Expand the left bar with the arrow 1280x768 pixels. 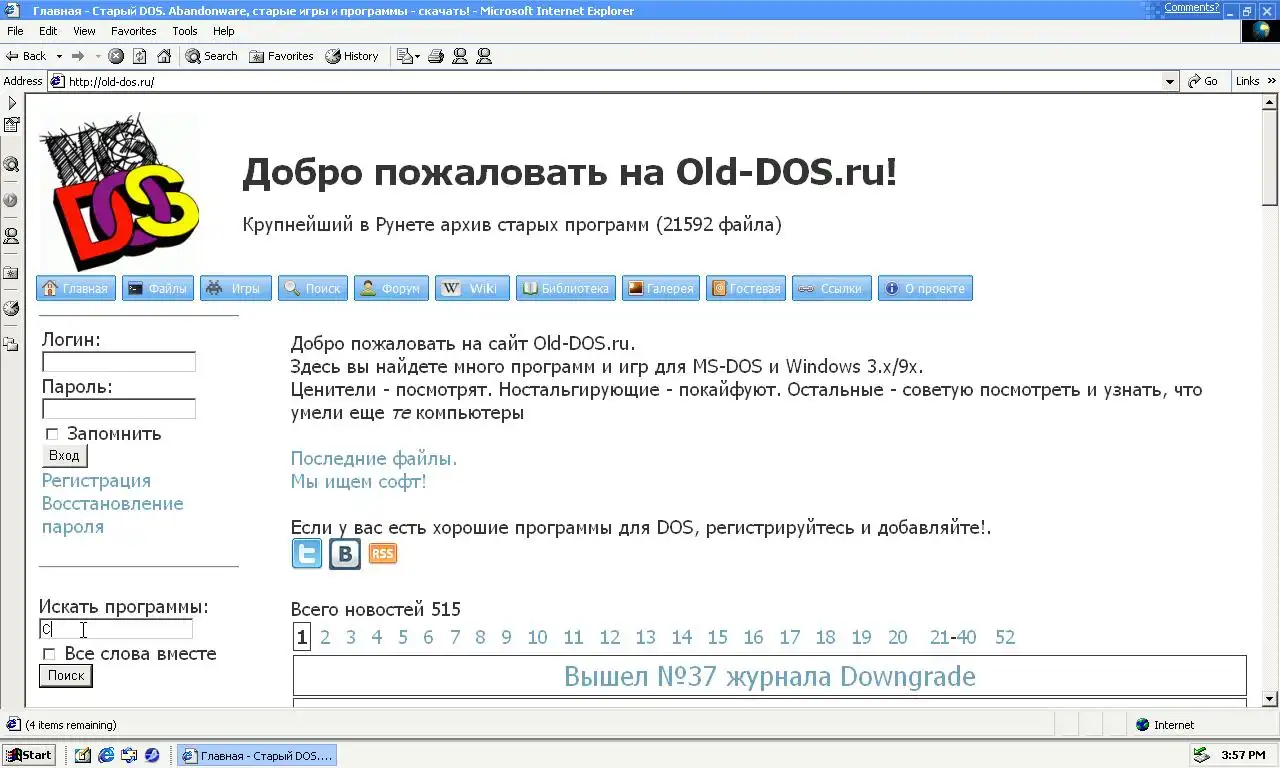pos(11,103)
